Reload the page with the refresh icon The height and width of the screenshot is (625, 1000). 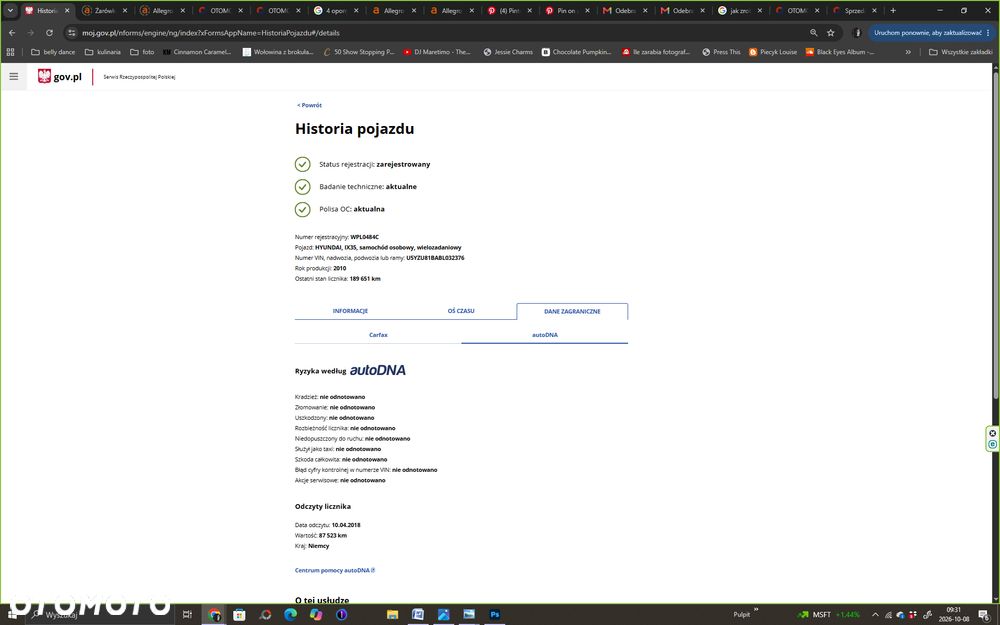(x=49, y=33)
